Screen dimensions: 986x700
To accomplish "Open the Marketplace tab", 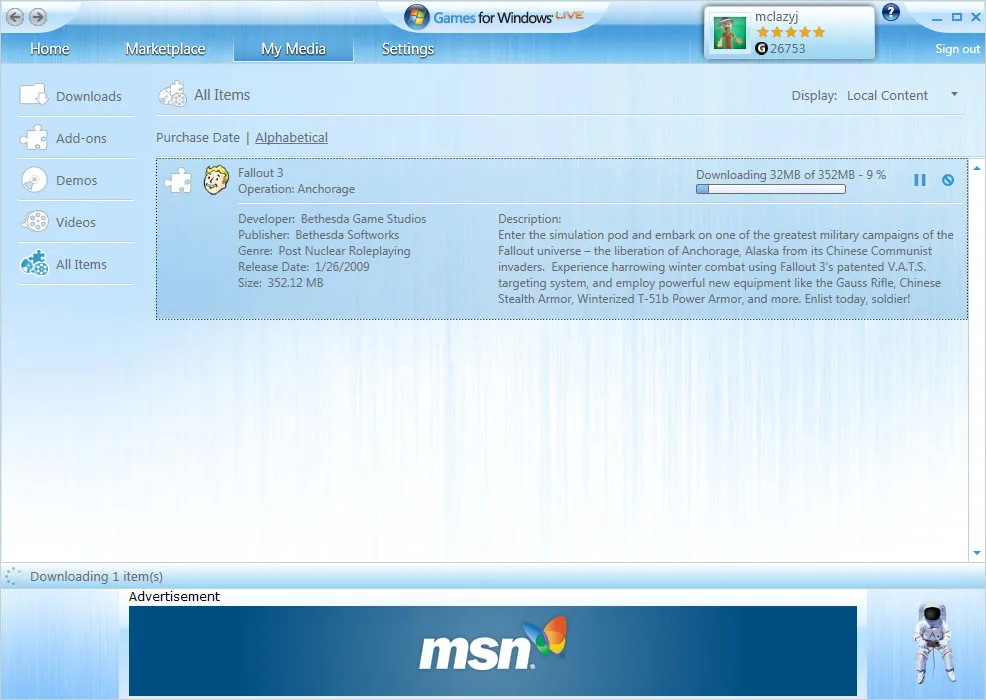I will [x=165, y=49].
